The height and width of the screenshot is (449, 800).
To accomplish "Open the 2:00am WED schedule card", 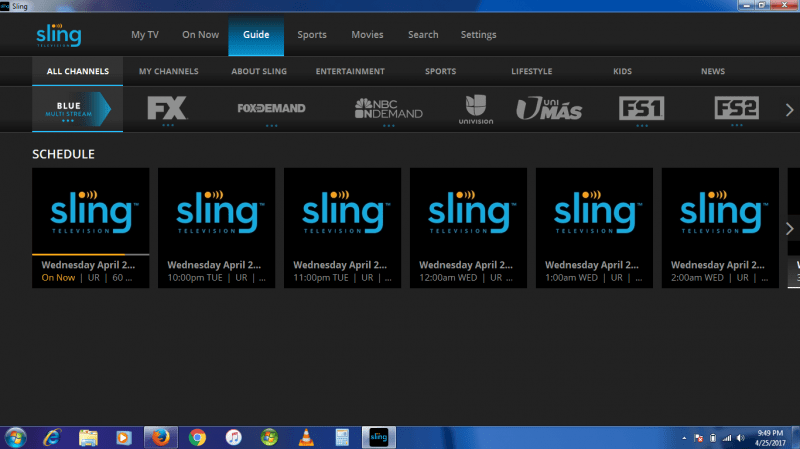I will click(x=720, y=228).
